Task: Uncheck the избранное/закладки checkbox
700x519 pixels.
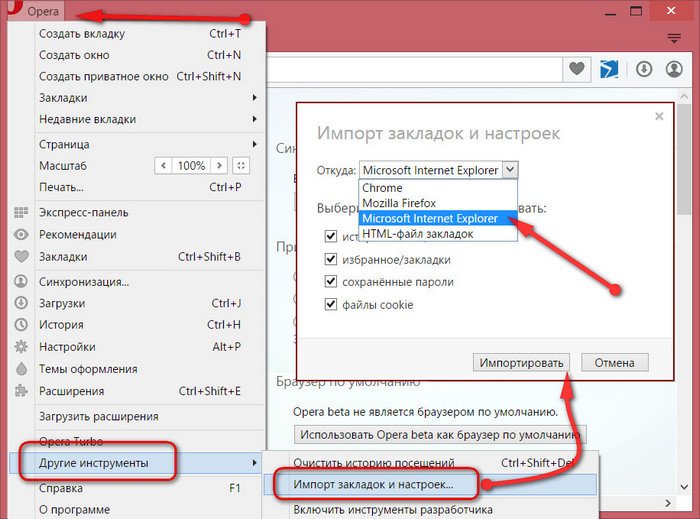Action: (331, 260)
